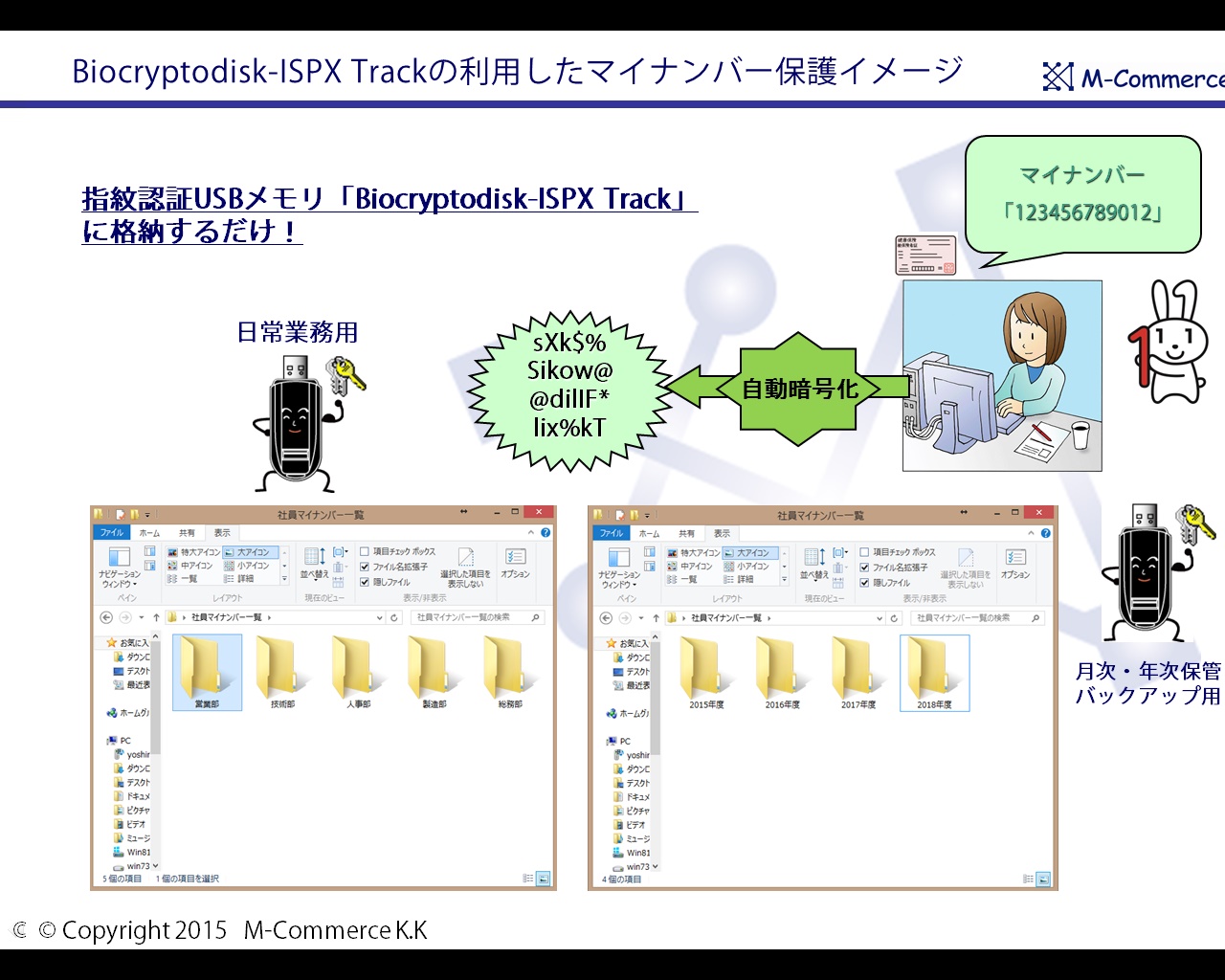Click 選択した項目を表示しない in 営業部 folder window

tap(465, 567)
